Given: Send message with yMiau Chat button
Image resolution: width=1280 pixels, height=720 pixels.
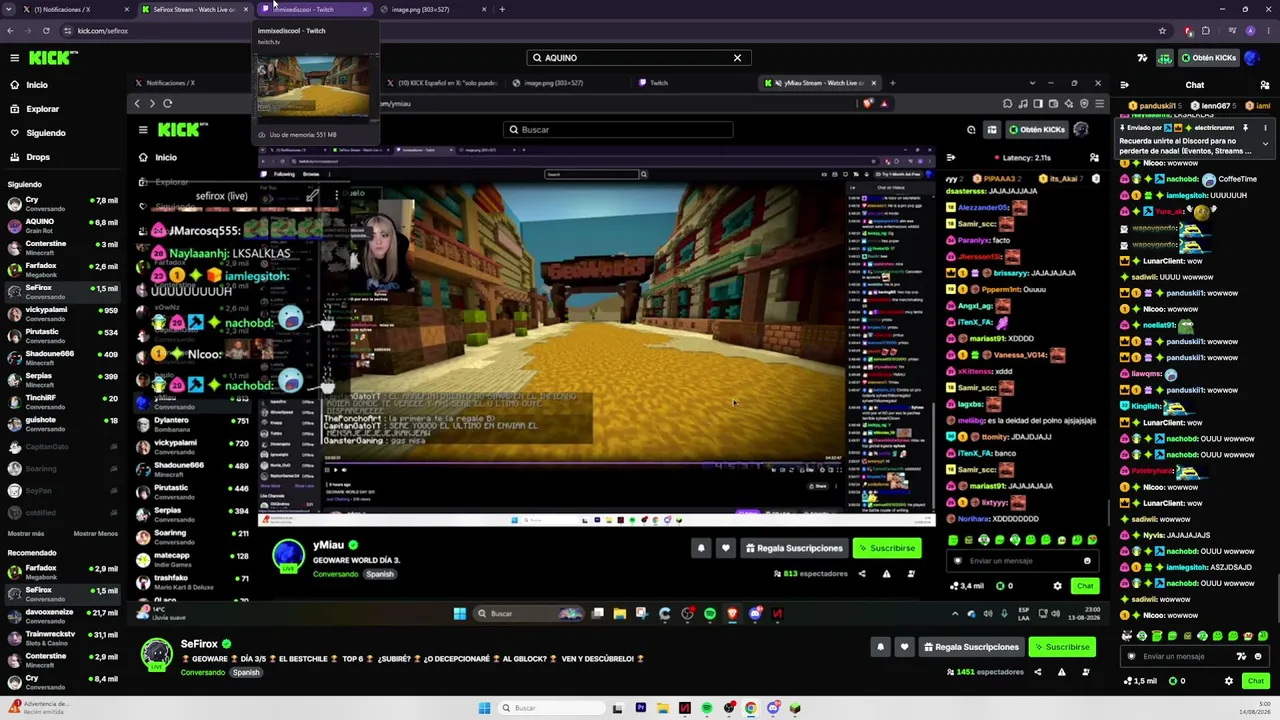Looking at the screenshot, I should (1084, 586).
